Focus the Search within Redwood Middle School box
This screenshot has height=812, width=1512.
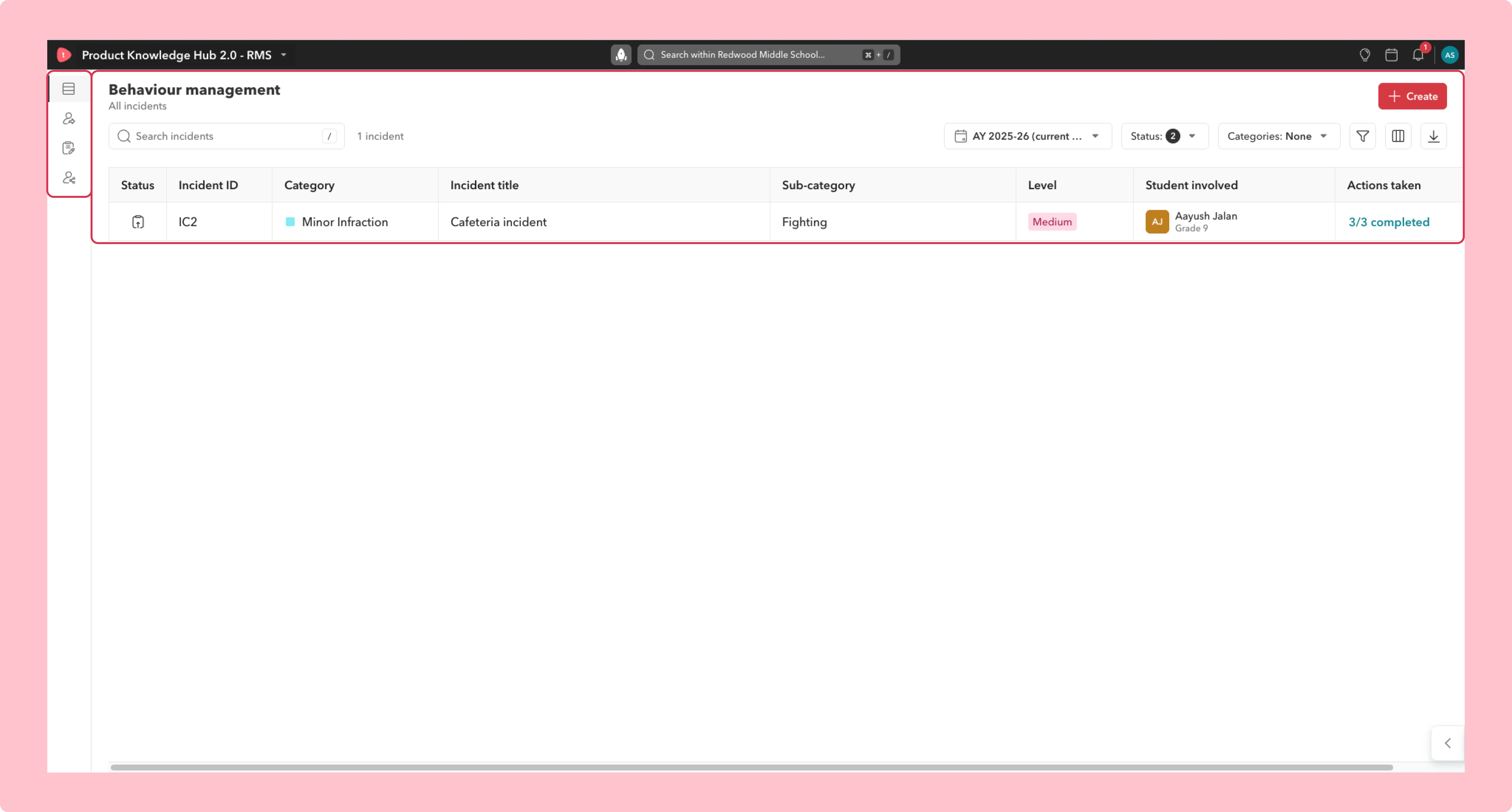click(x=768, y=55)
